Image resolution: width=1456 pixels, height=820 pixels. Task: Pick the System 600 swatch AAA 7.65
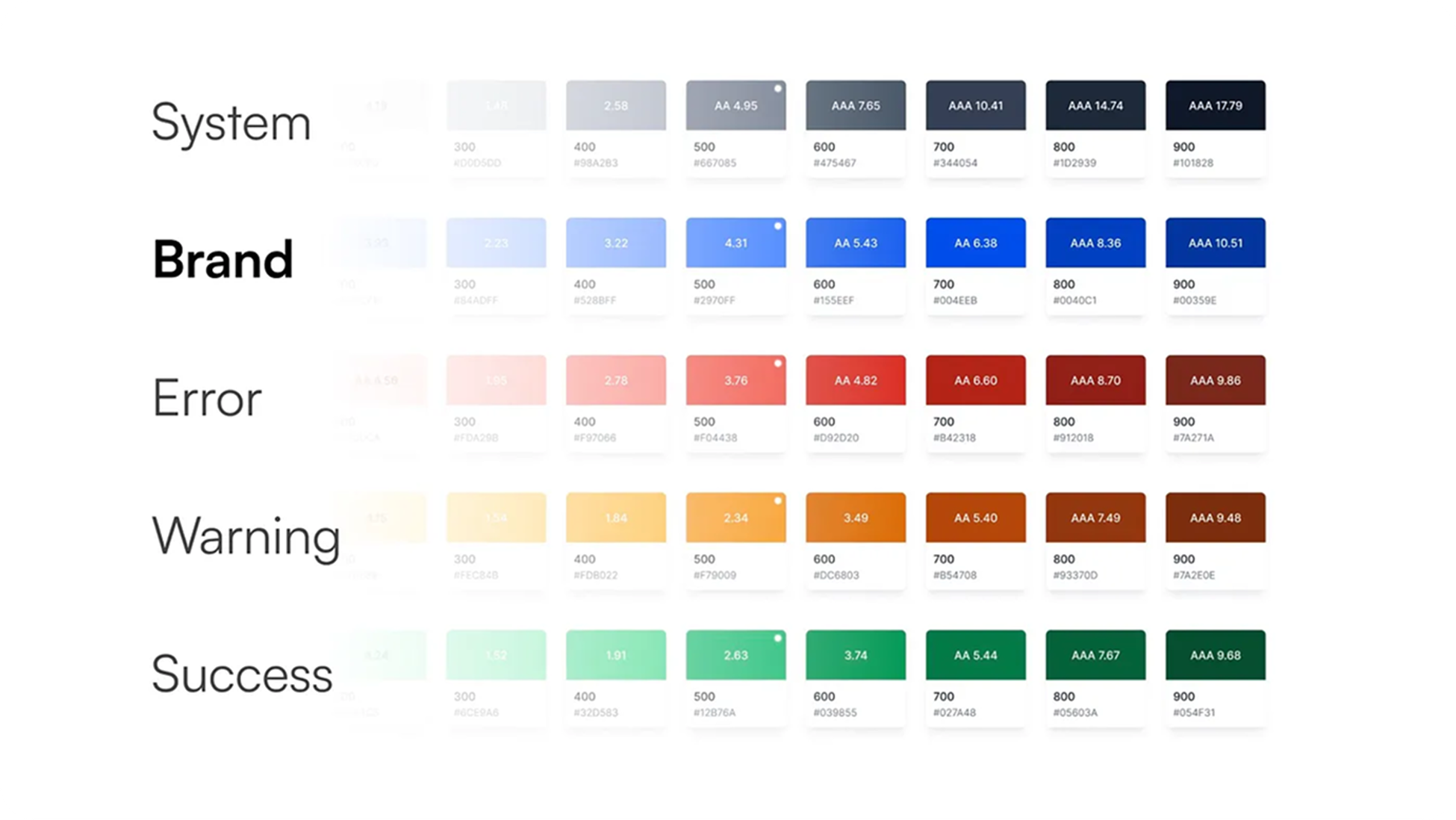coord(856,105)
